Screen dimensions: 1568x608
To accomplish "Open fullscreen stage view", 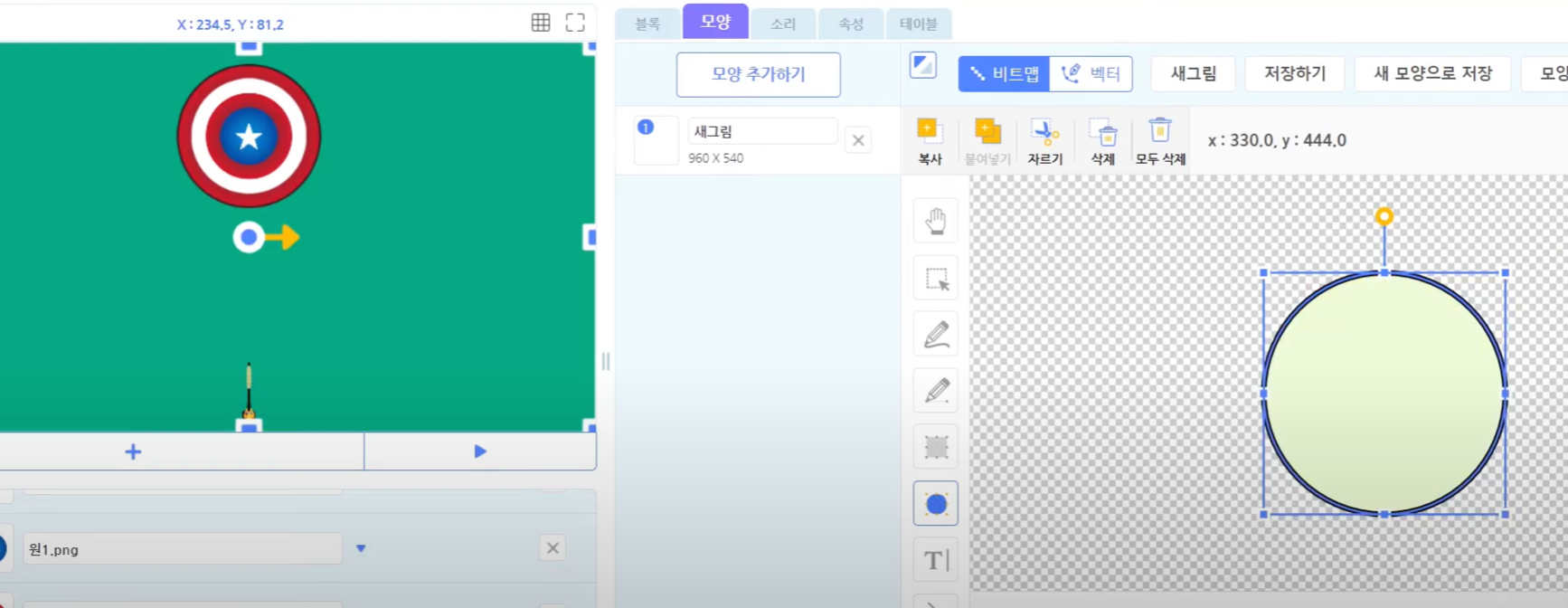I will pyautogui.click(x=575, y=23).
